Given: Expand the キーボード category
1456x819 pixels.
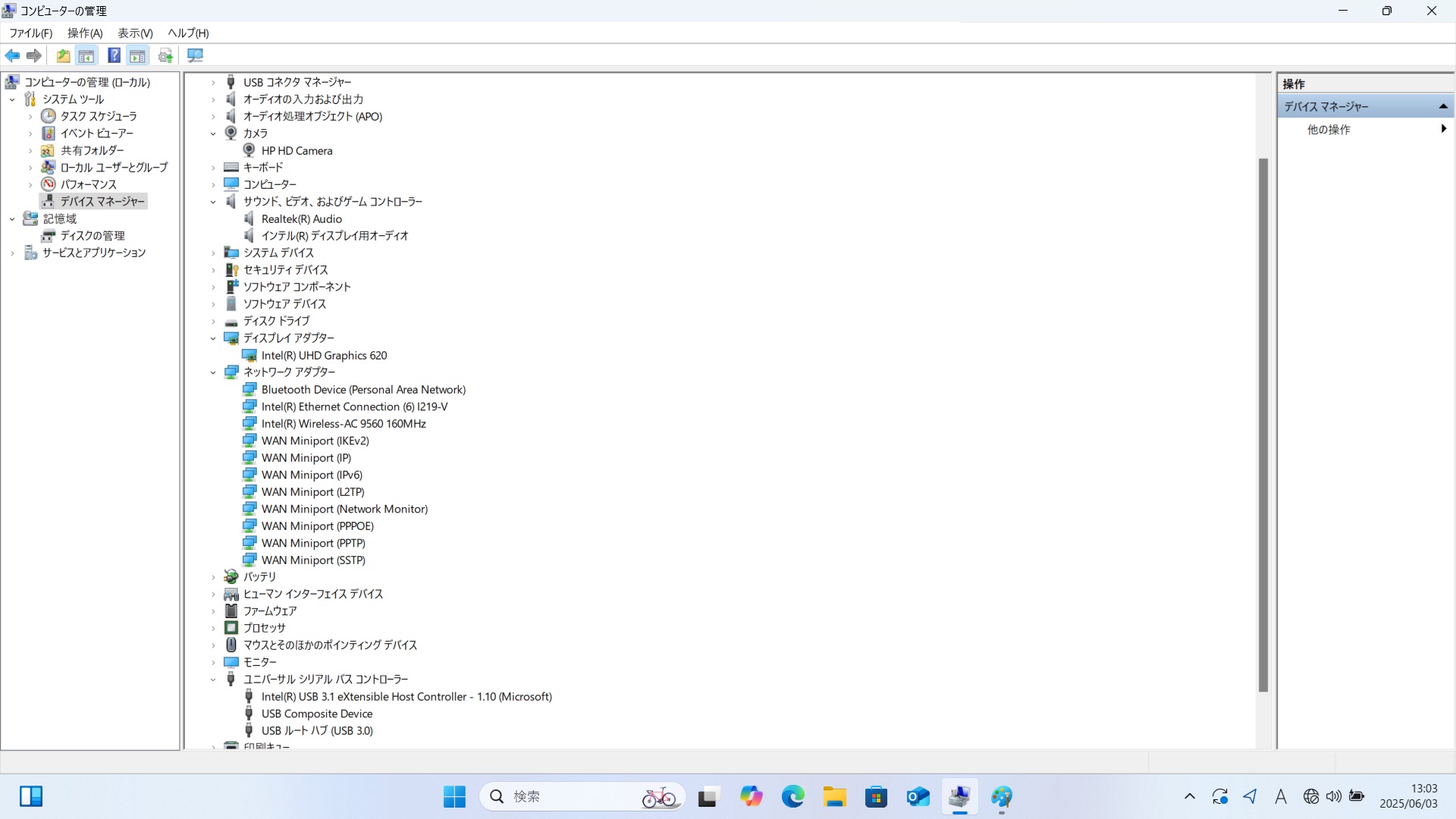Looking at the screenshot, I should (x=213, y=168).
